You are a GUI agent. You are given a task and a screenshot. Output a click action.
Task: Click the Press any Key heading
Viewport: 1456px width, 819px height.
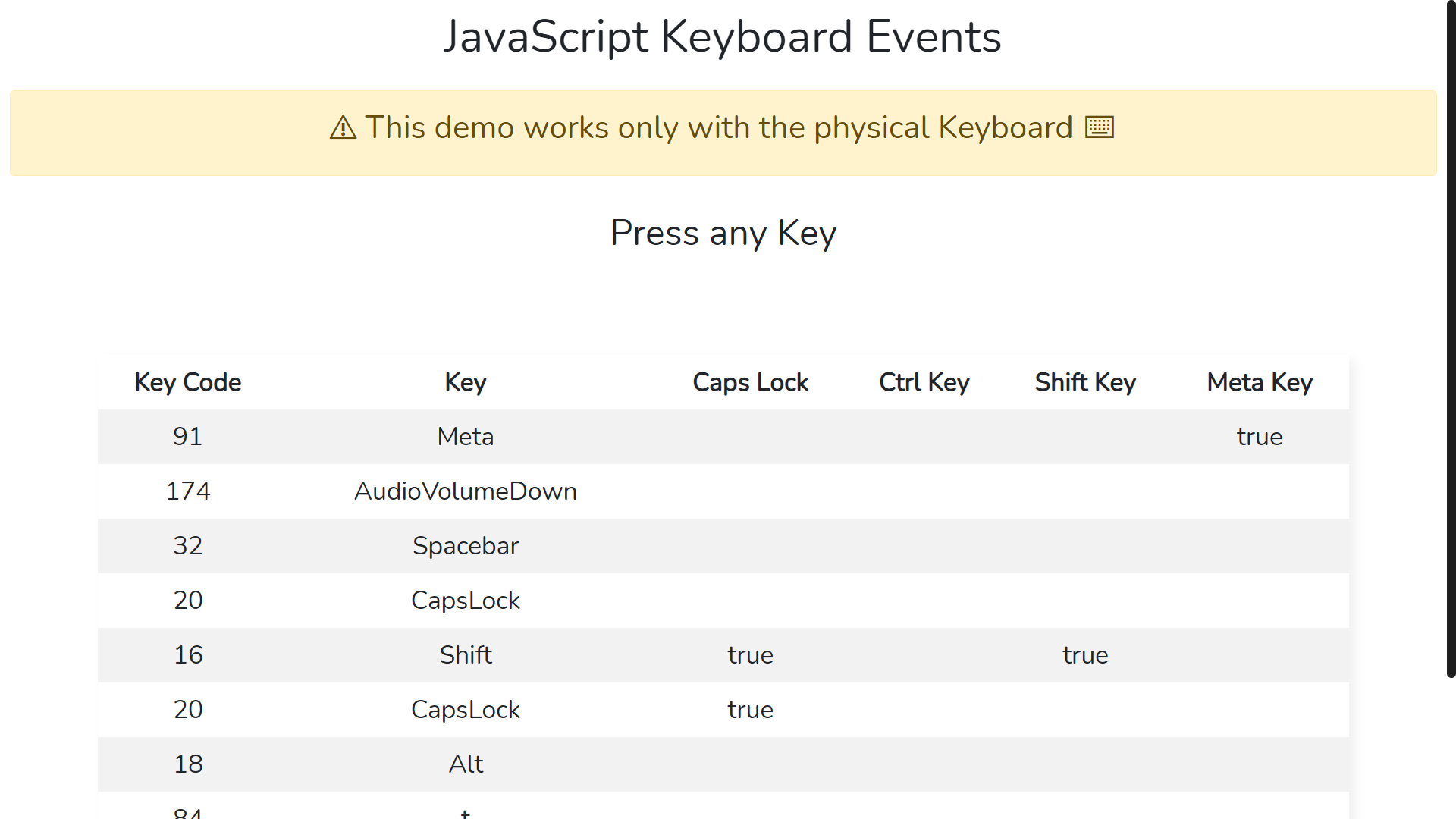coord(723,233)
